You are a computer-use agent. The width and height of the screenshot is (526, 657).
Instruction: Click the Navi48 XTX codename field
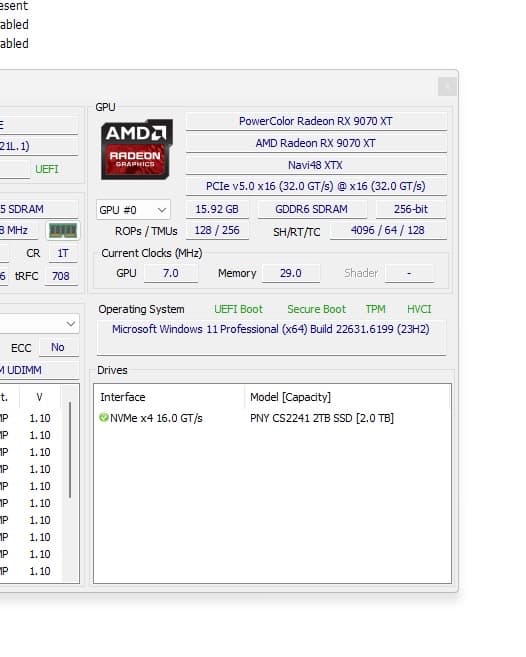point(316,165)
